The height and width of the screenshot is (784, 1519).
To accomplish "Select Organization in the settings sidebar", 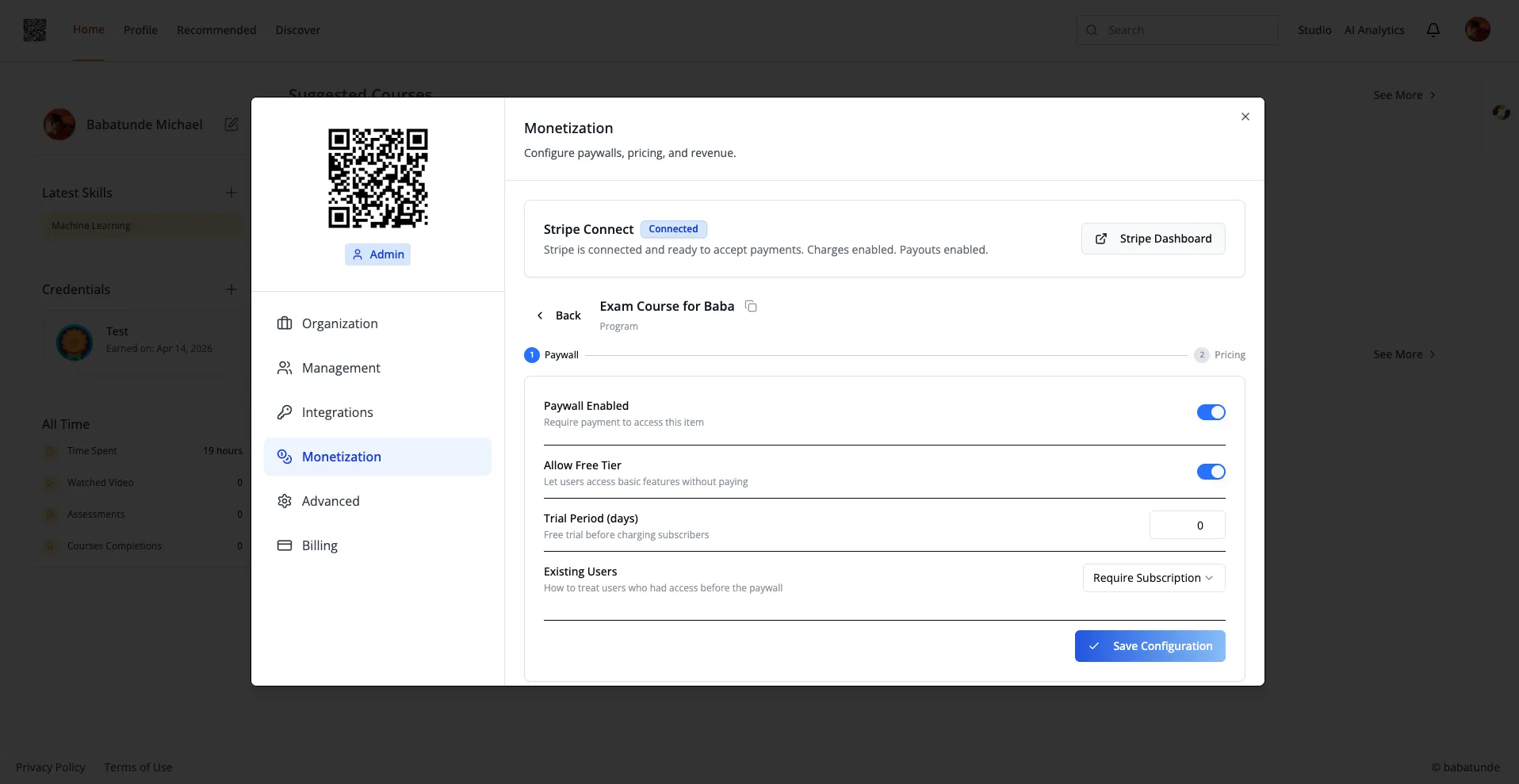I will pyautogui.click(x=377, y=323).
